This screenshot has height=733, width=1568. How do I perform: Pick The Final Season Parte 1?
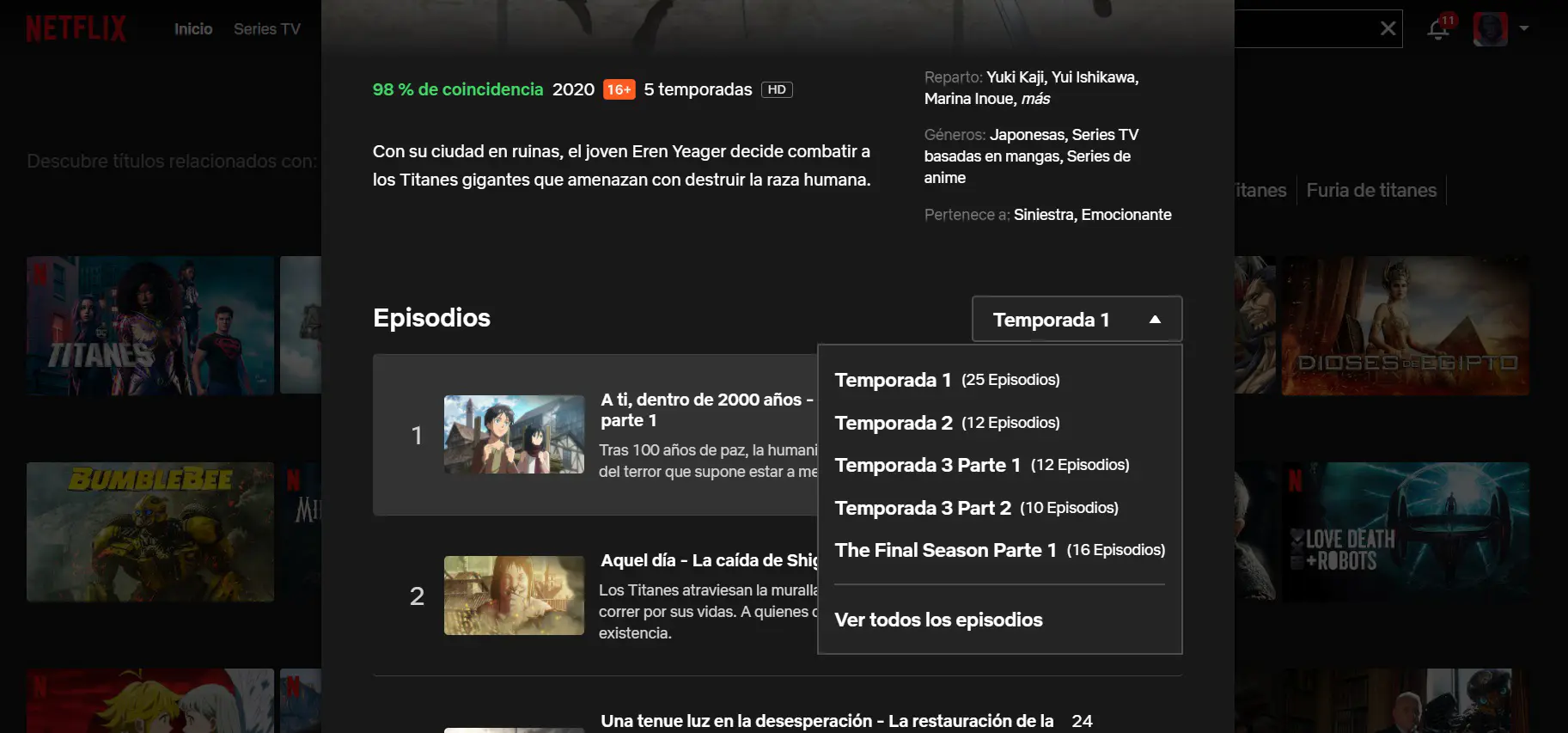pos(999,550)
